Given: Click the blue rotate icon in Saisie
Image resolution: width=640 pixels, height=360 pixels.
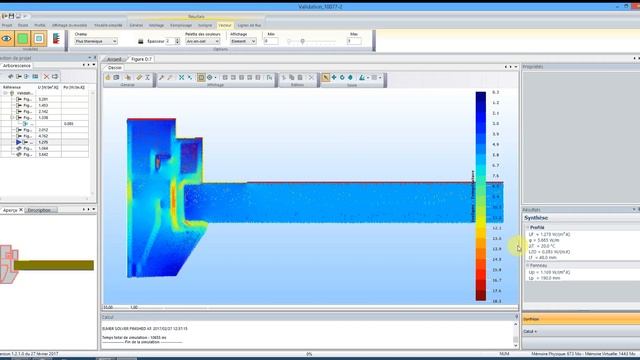Looking at the screenshot, I should pos(342,77).
